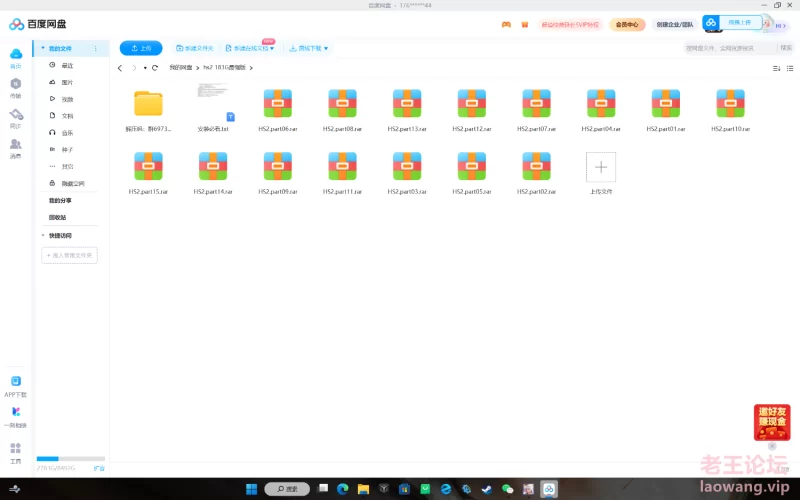Collapse the Quick Access (快捷访问) section

tap(43, 235)
